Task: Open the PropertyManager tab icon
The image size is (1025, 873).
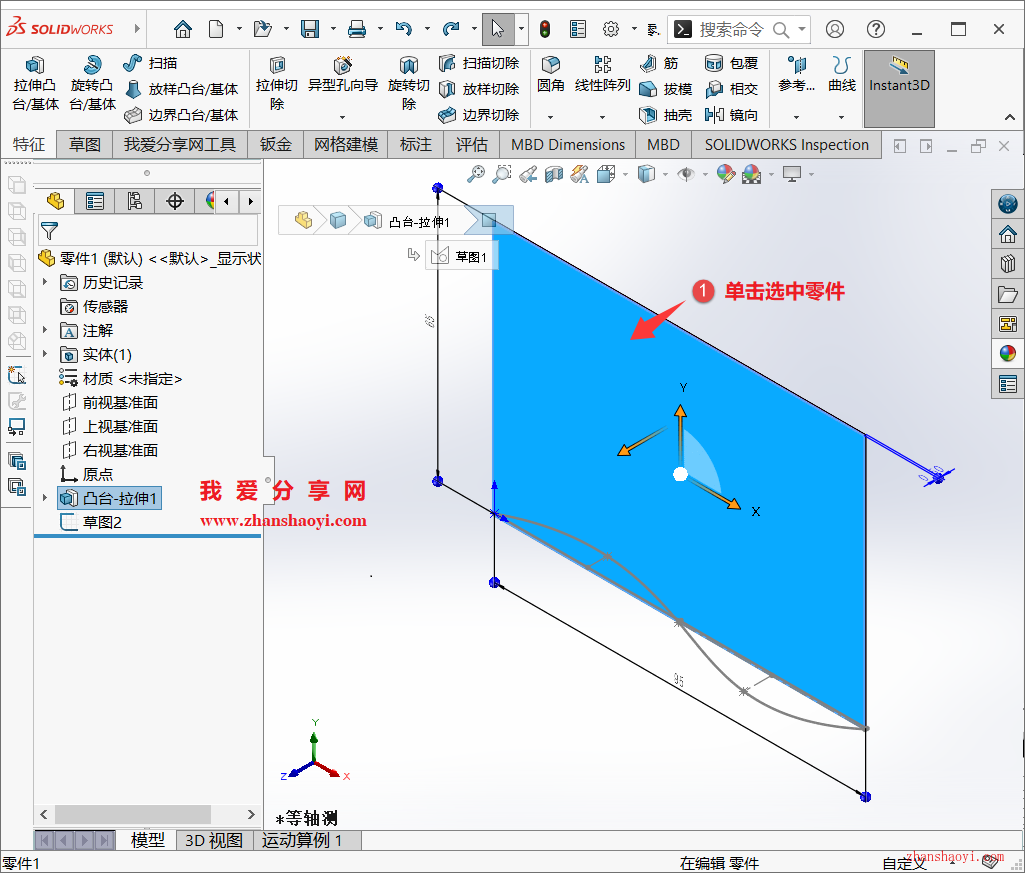Action: [x=95, y=201]
